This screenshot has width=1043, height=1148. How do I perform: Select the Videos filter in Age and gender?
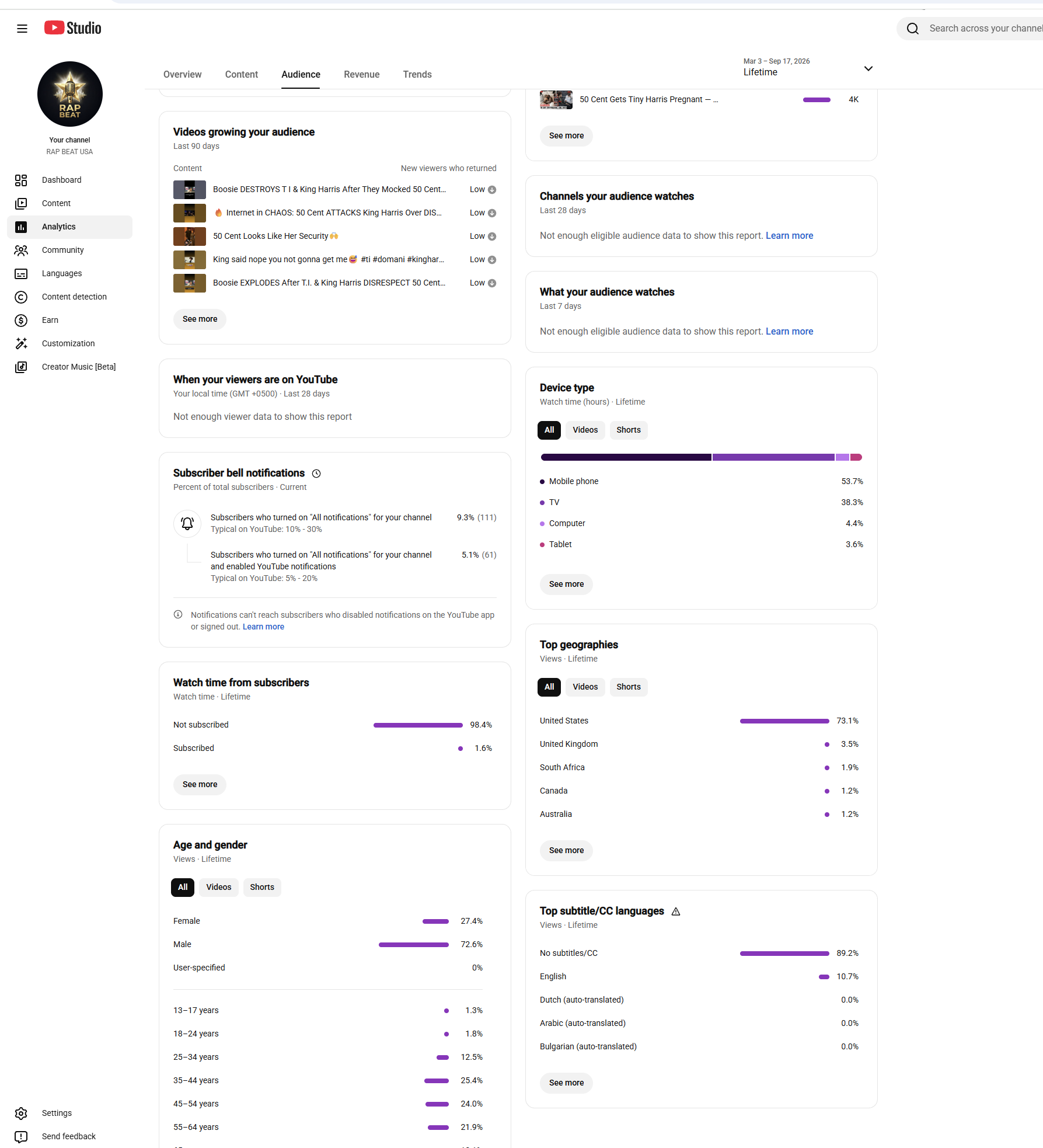point(219,888)
